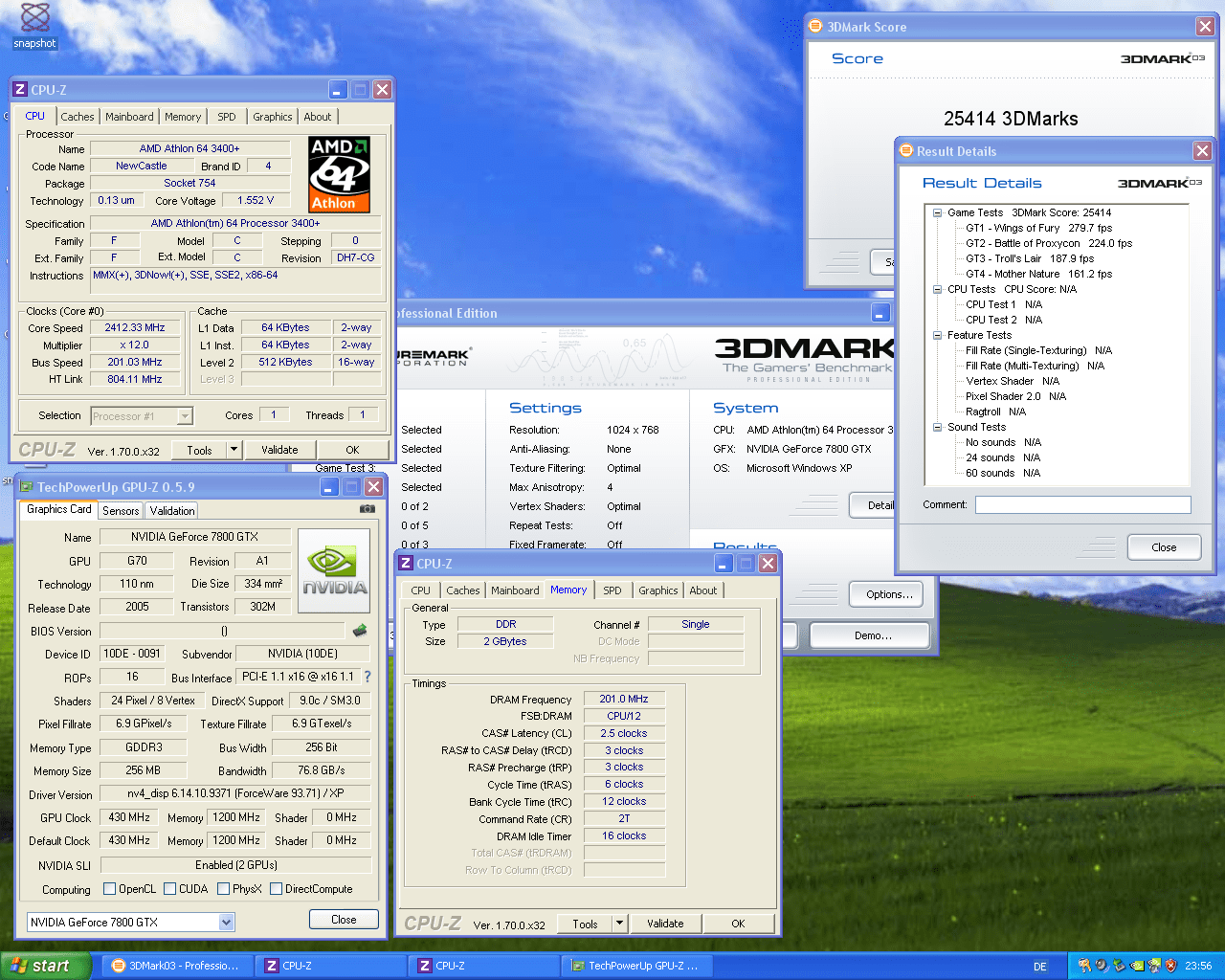Click OK in the top CPU-Z window
The height and width of the screenshot is (980, 1225).
tap(352, 450)
